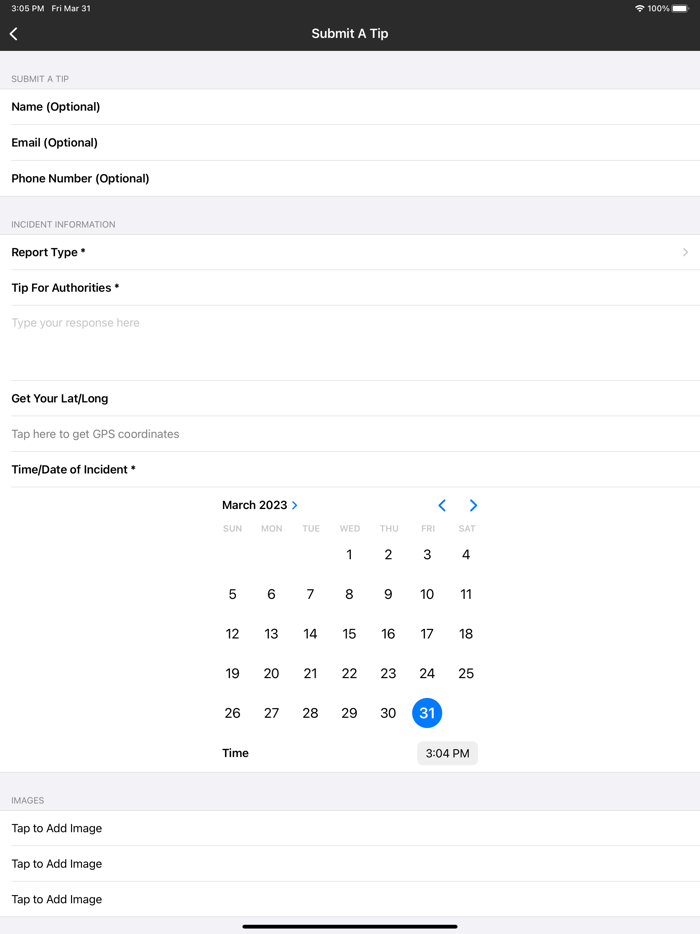Select March 5 on calendar
Screen dimensions: 700x934
tap(232, 594)
